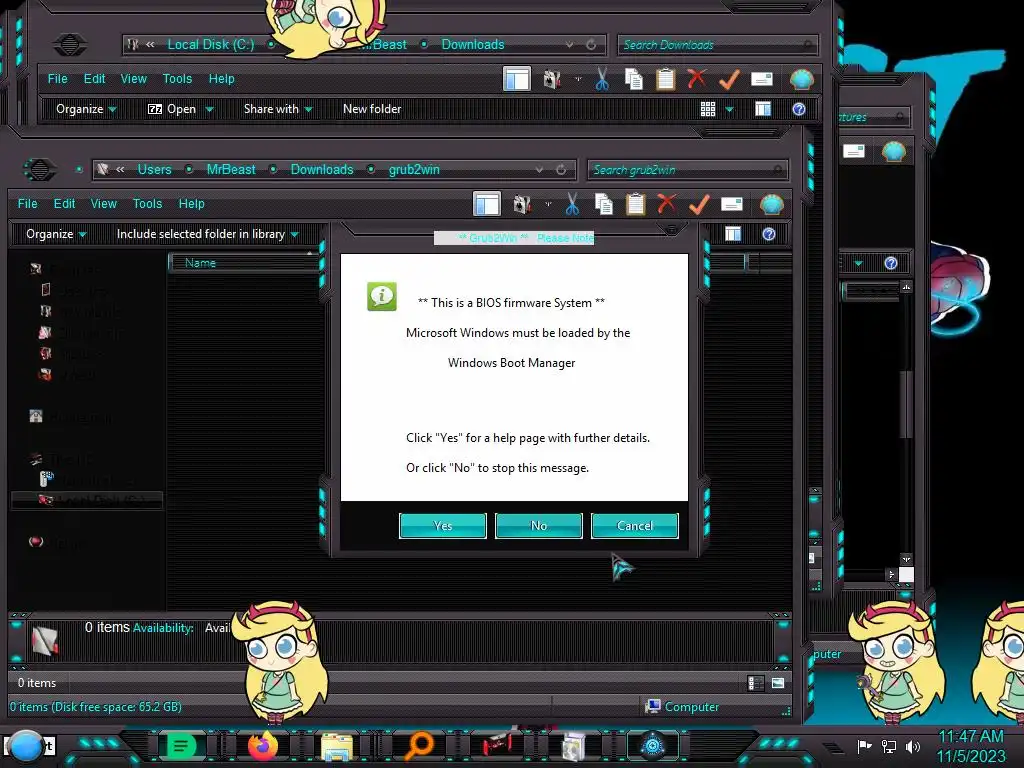Open Organize dropdown in Downloads window

86,109
